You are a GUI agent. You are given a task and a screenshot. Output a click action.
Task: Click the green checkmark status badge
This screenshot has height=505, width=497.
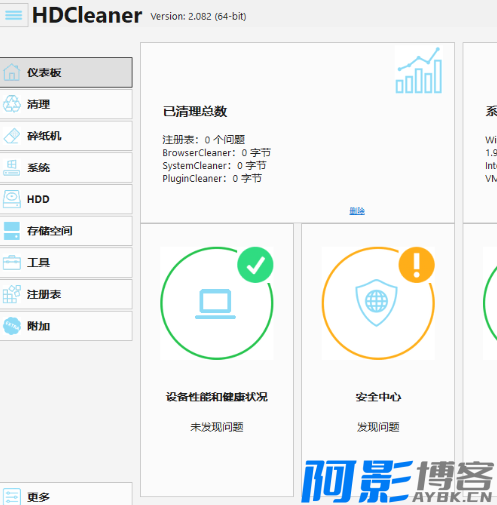click(255, 265)
